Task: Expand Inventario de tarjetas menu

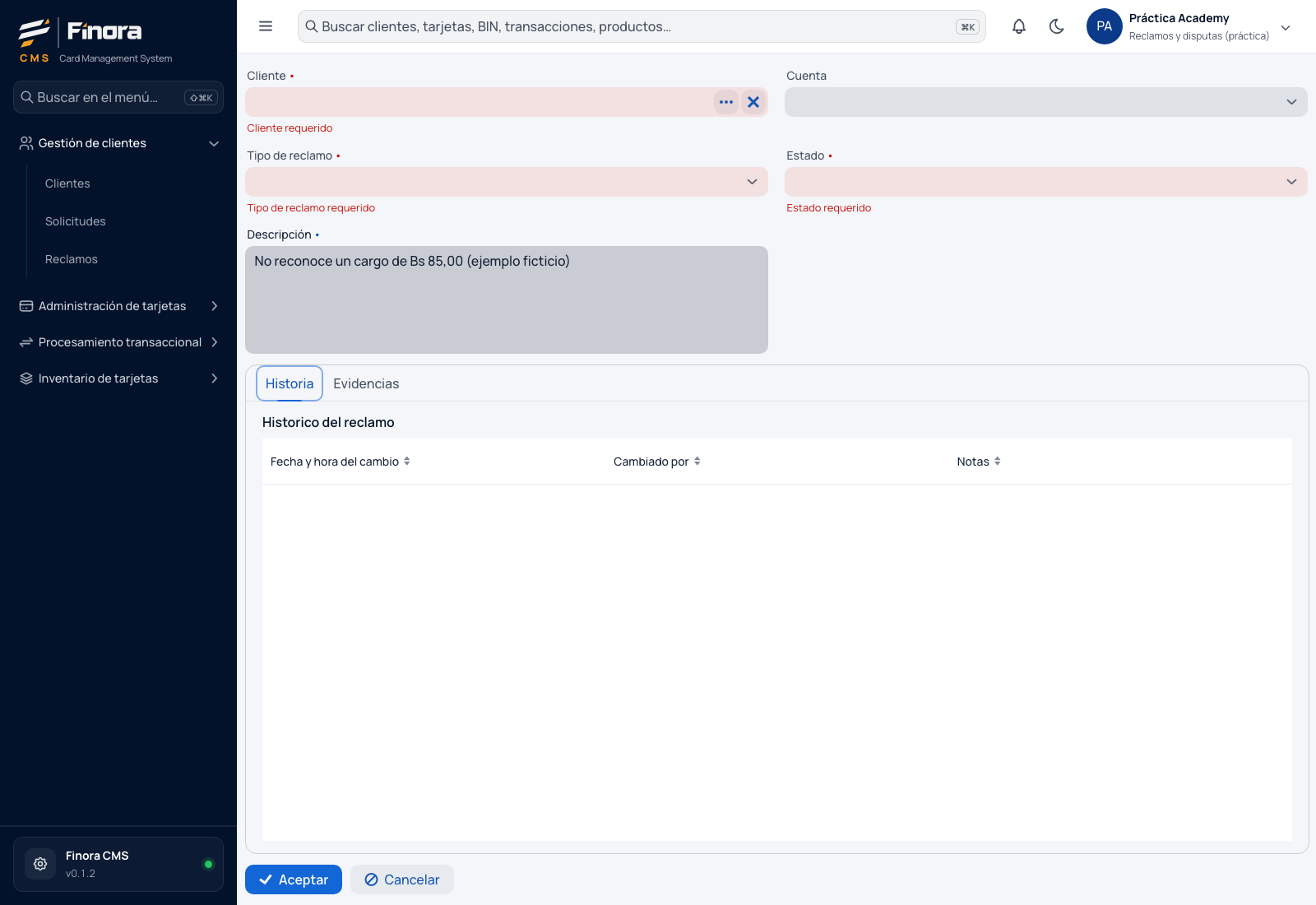Action: pos(214,378)
